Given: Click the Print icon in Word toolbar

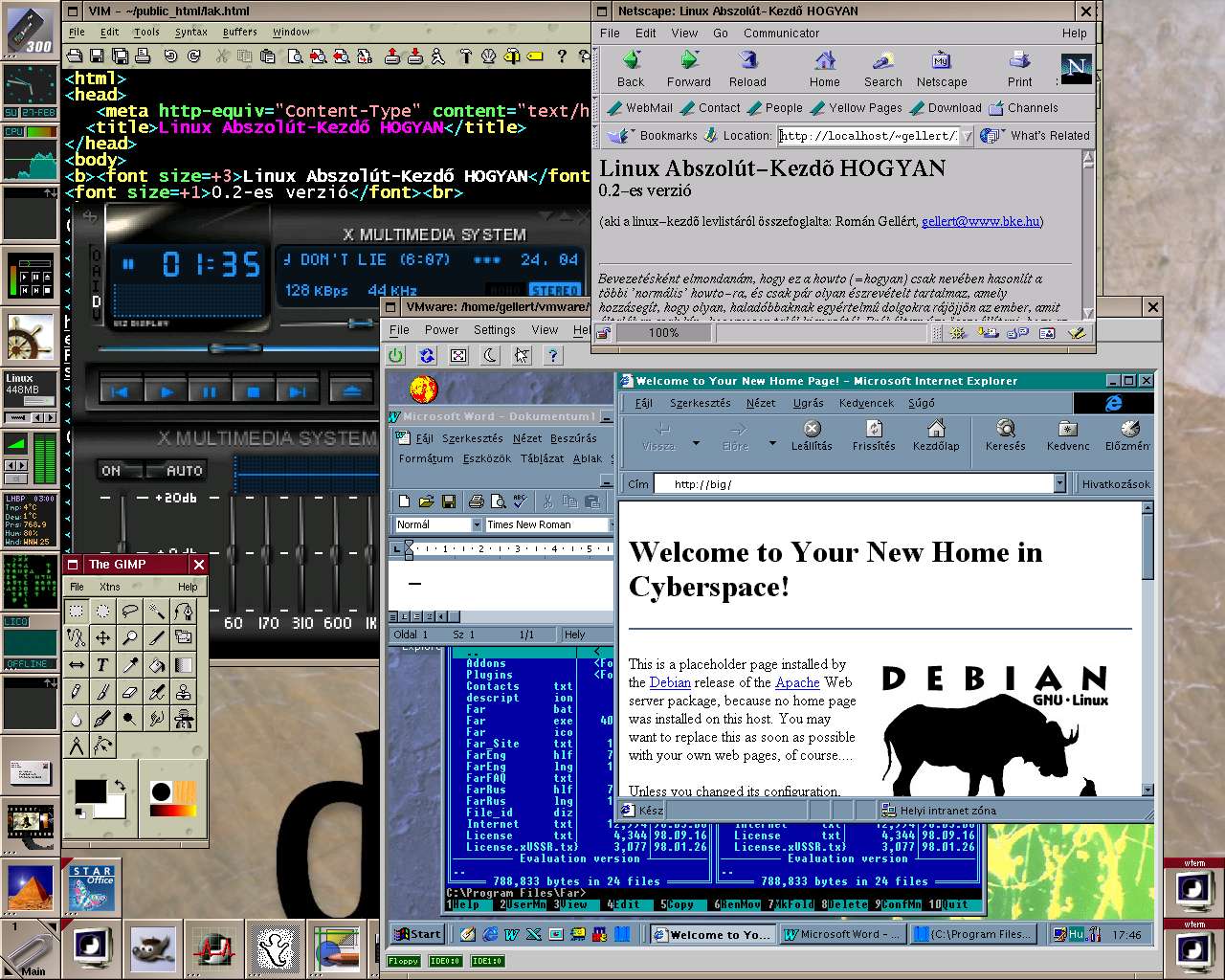Looking at the screenshot, I should [x=476, y=501].
